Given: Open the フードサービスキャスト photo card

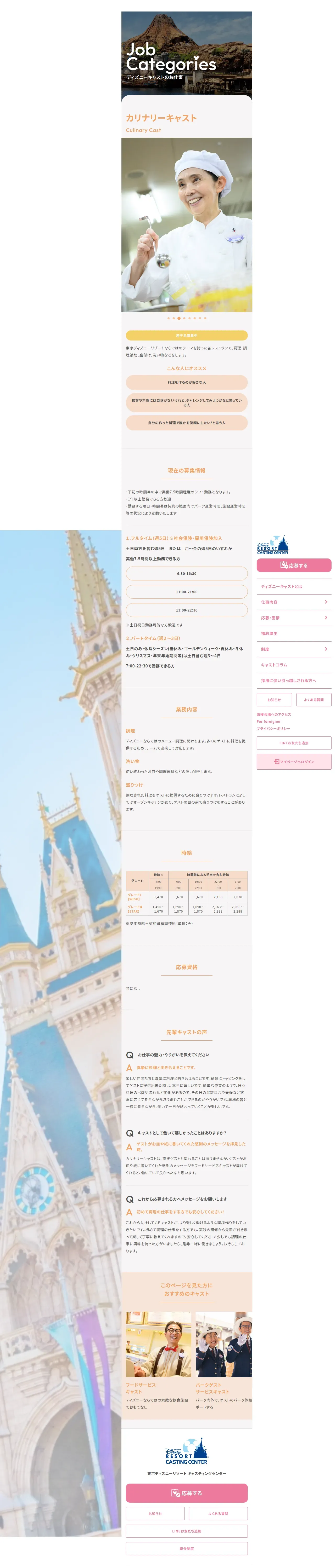Looking at the screenshot, I should pyautogui.click(x=159, y=1345).
